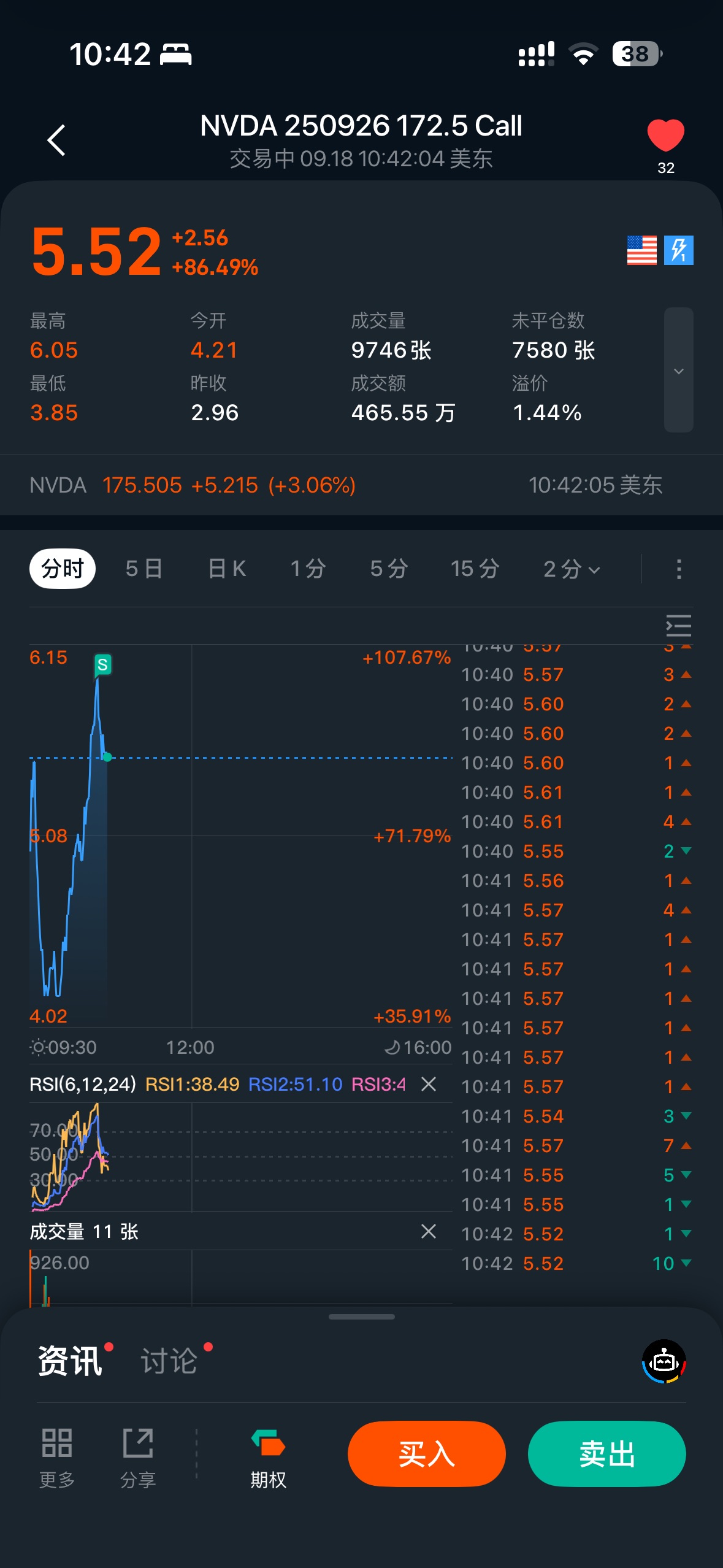The height and width of the screenshot is (1568, 723).
Task: Open the 资讯 news tab
Action: pyautogui.click(x=71, y=1362)
